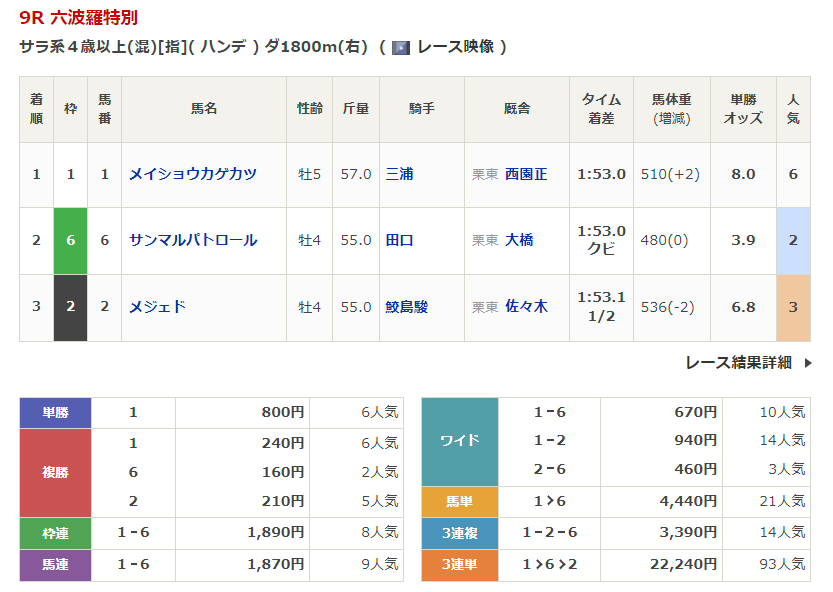Click the ワイド payout label
Image resolution: width=833 pixels, height=592 pixels.
(459, 441)
